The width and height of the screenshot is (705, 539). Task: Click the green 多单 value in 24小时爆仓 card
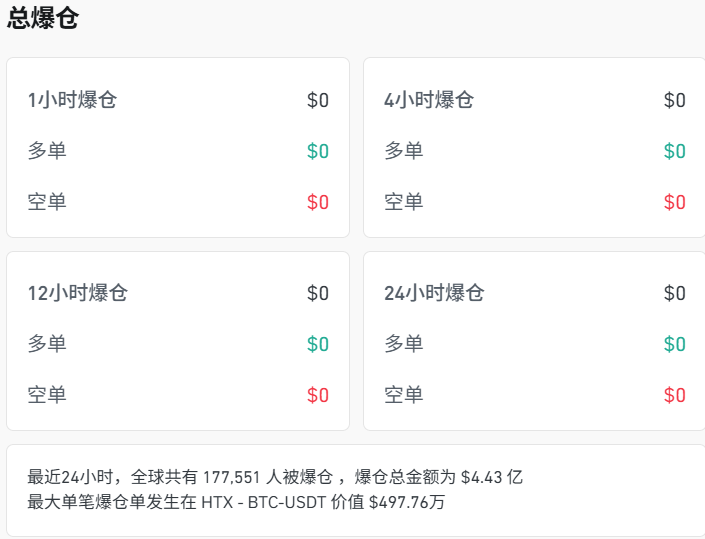pos(675,344)
